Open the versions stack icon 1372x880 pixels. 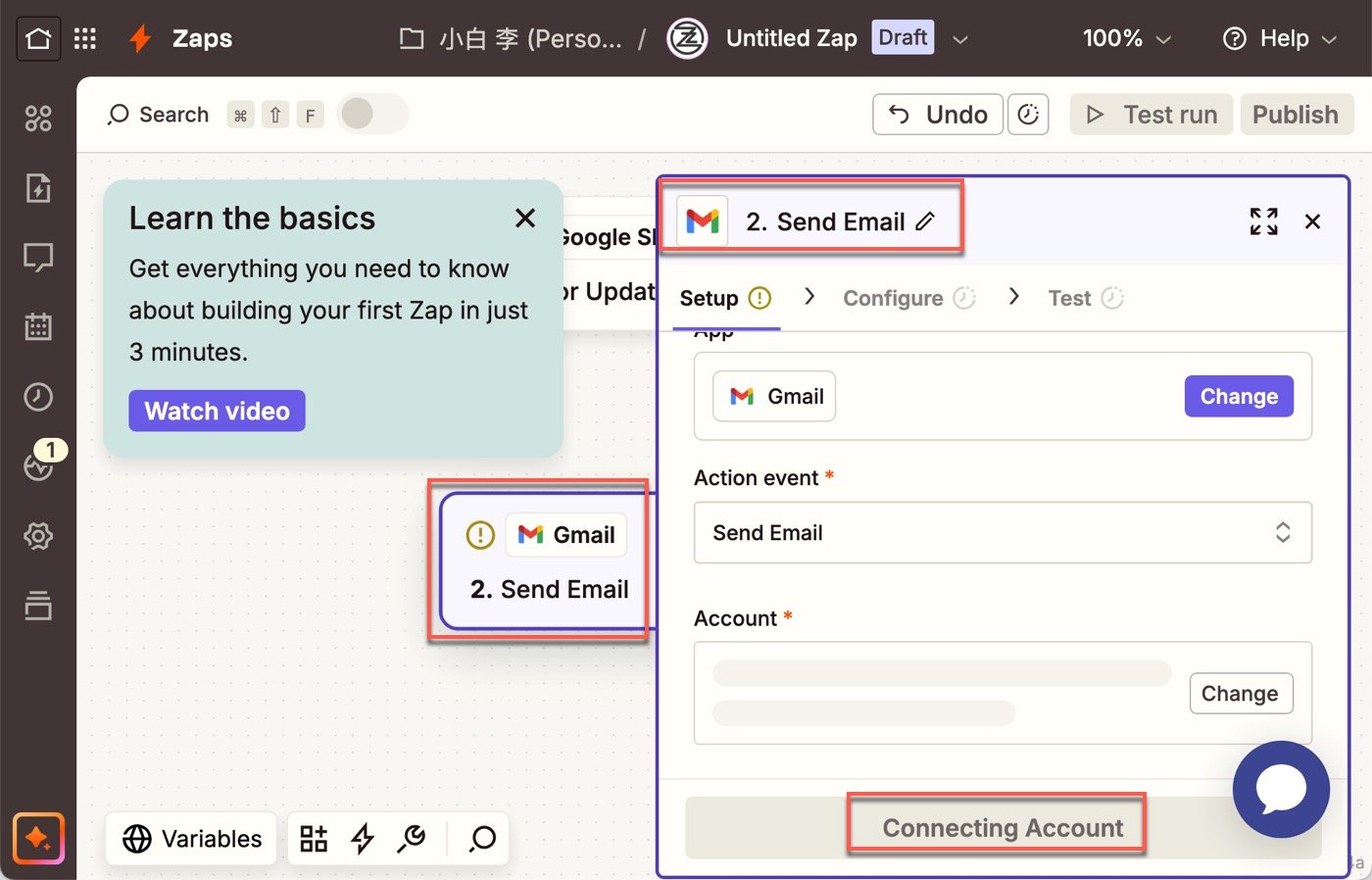point(38,606)
